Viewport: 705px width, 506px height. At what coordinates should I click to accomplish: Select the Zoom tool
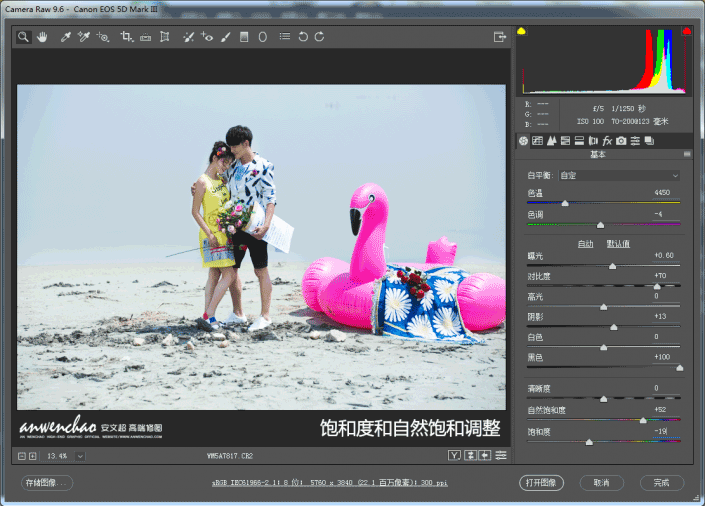[23, 37]
